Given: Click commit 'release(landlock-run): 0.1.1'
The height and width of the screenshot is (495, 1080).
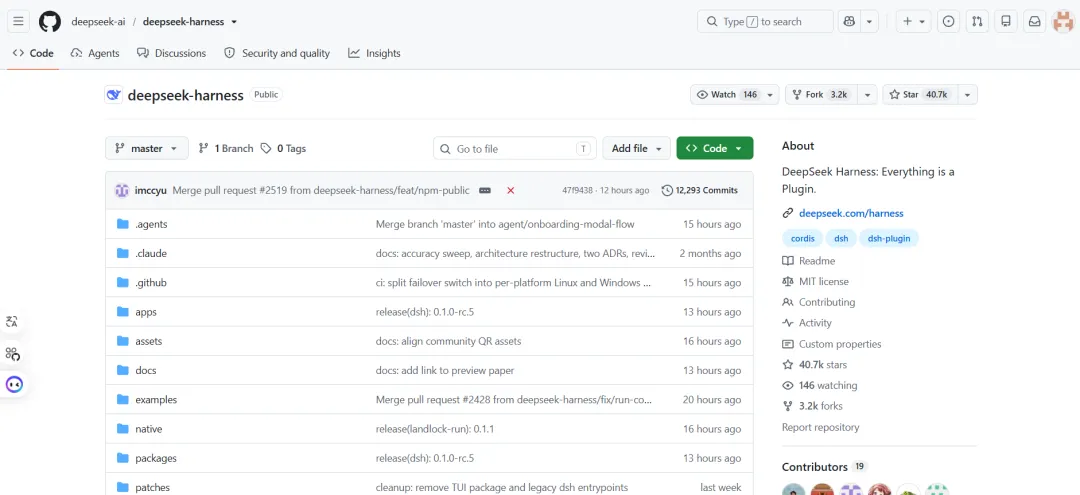Looking at the screenshot, I should (435, 429).
